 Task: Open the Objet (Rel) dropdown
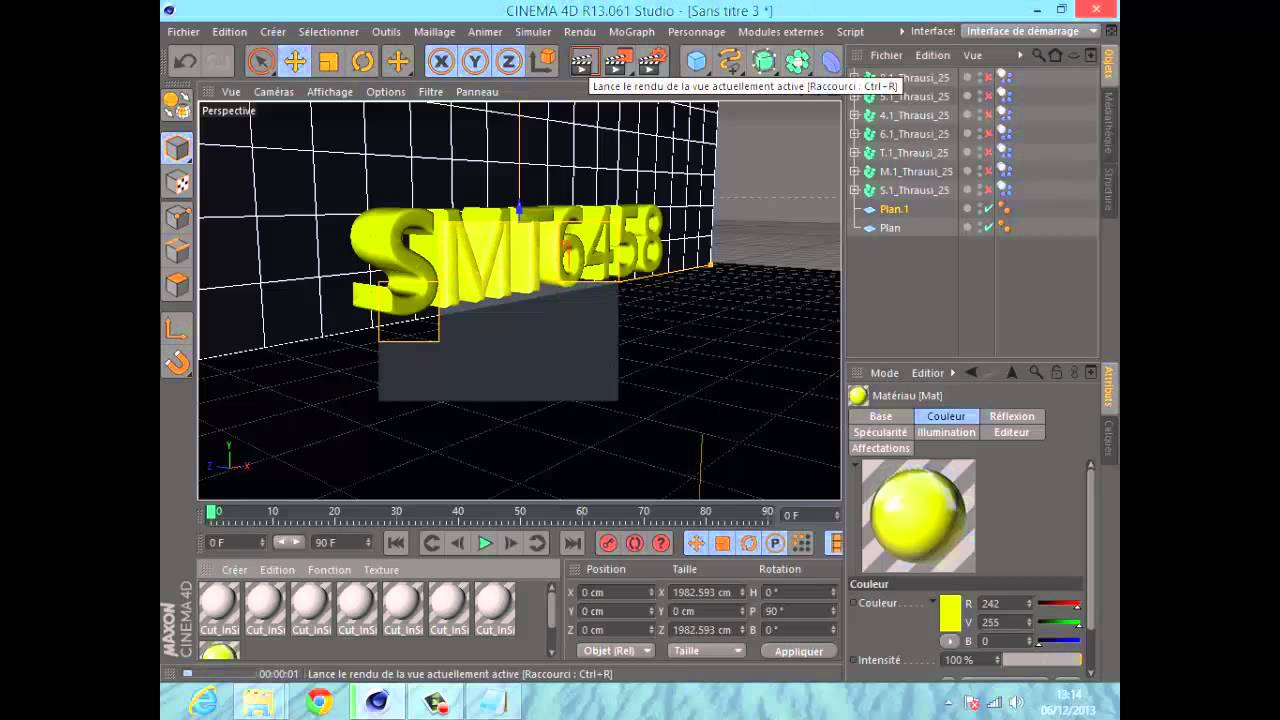click(x=616, y=651)
